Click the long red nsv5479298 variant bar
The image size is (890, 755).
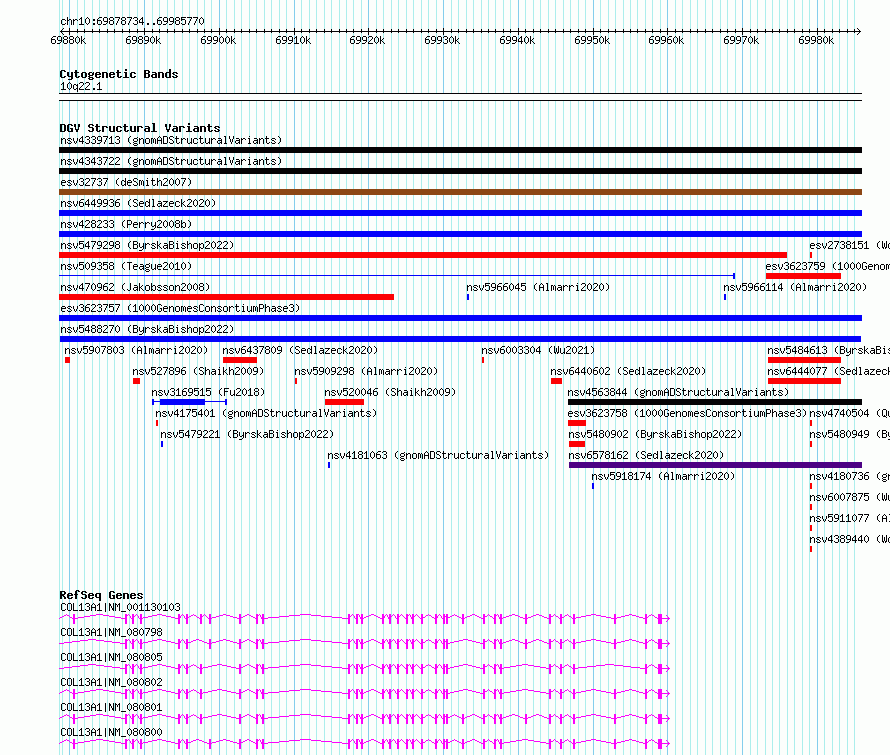click(x=423, y=255)
